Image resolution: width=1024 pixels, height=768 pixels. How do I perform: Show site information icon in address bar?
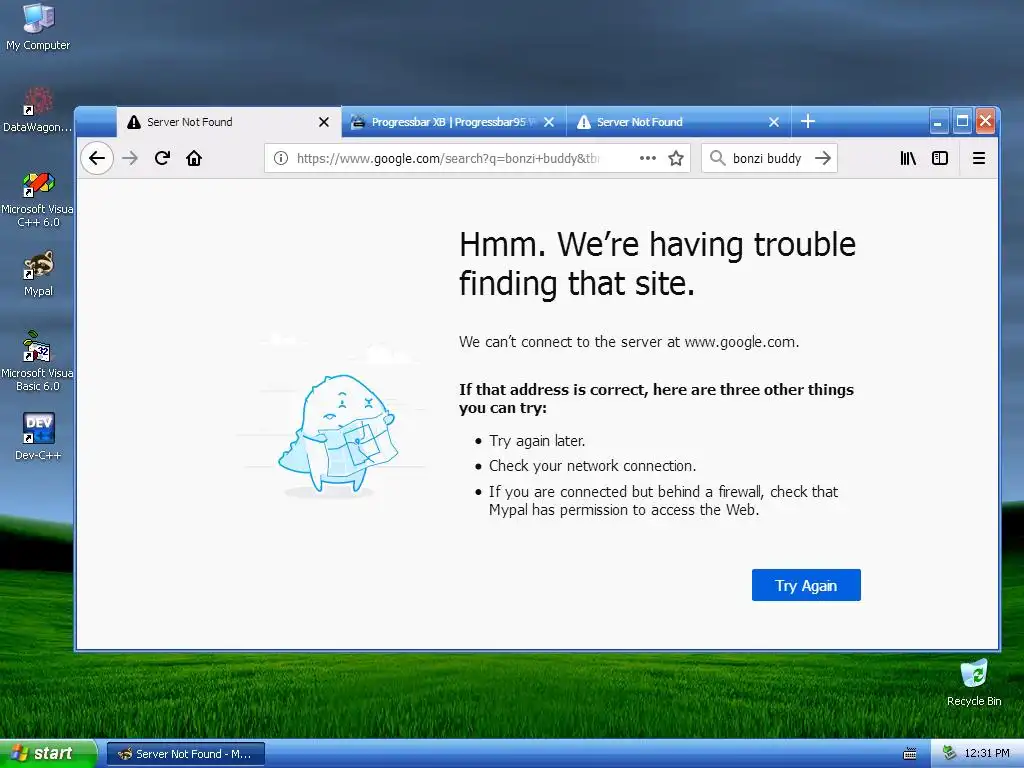coord(281,158)
